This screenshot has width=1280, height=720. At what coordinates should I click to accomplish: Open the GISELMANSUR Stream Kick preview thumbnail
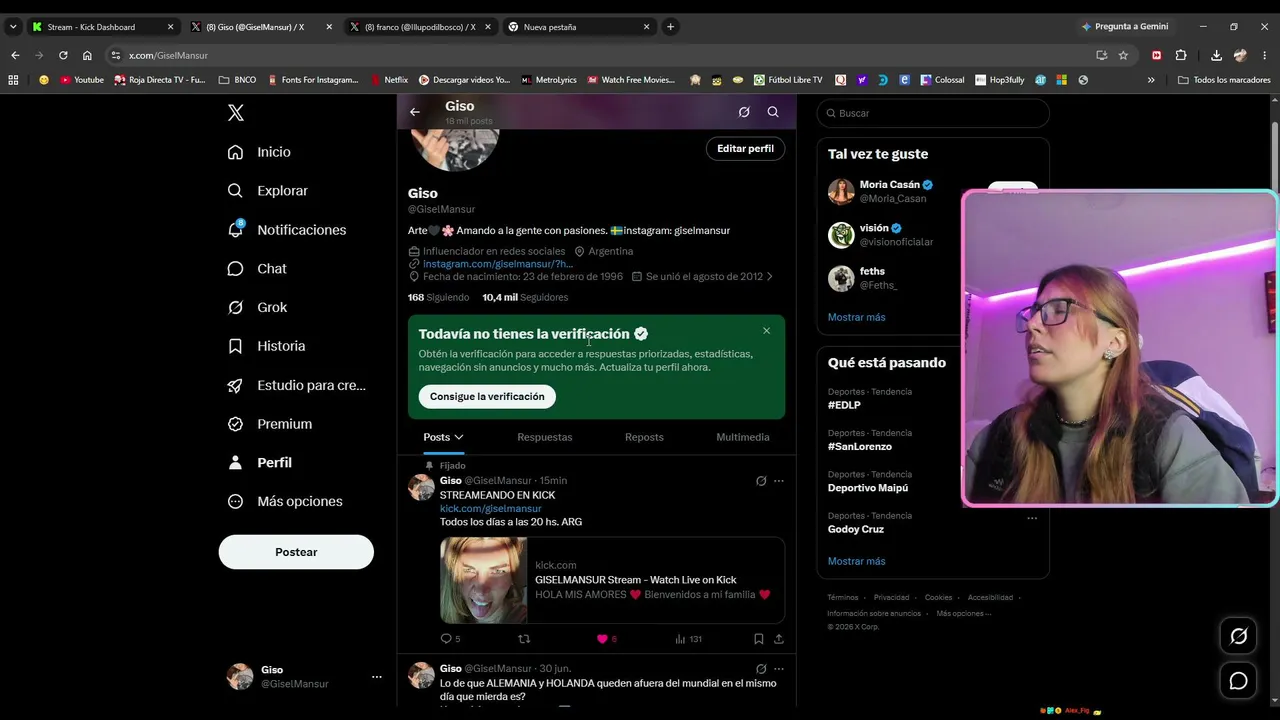[x=484, y=580]
